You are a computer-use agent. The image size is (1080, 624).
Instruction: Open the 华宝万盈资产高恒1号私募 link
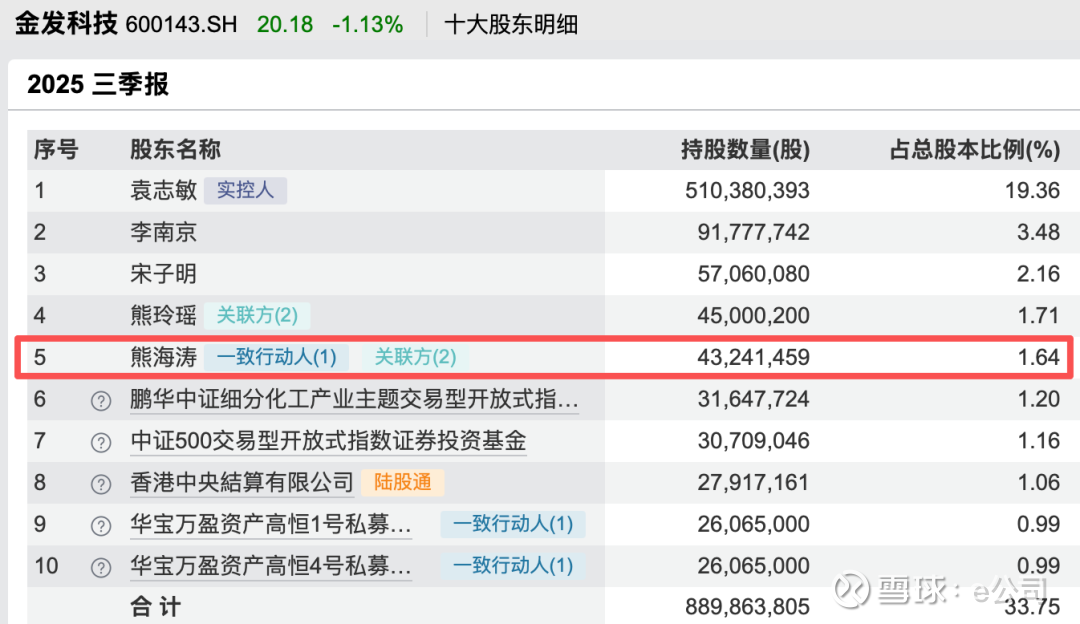(x=271, y=525)
